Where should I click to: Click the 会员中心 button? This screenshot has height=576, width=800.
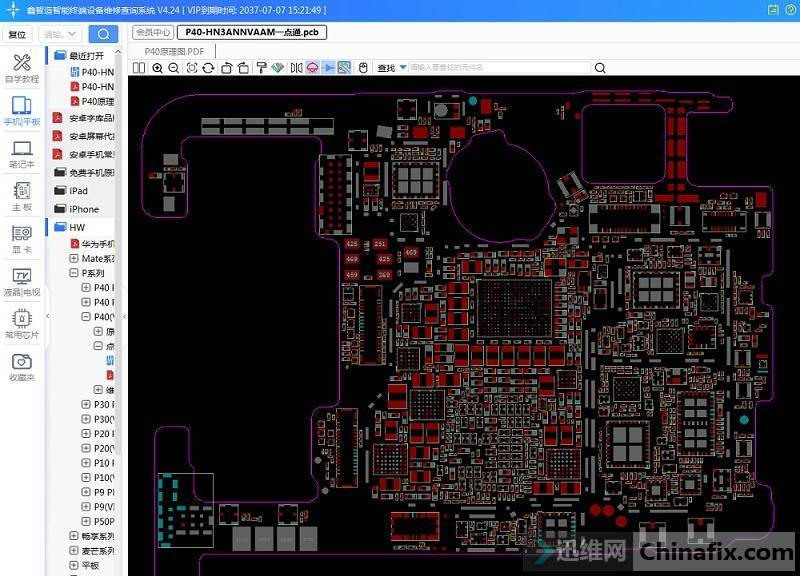151,33
